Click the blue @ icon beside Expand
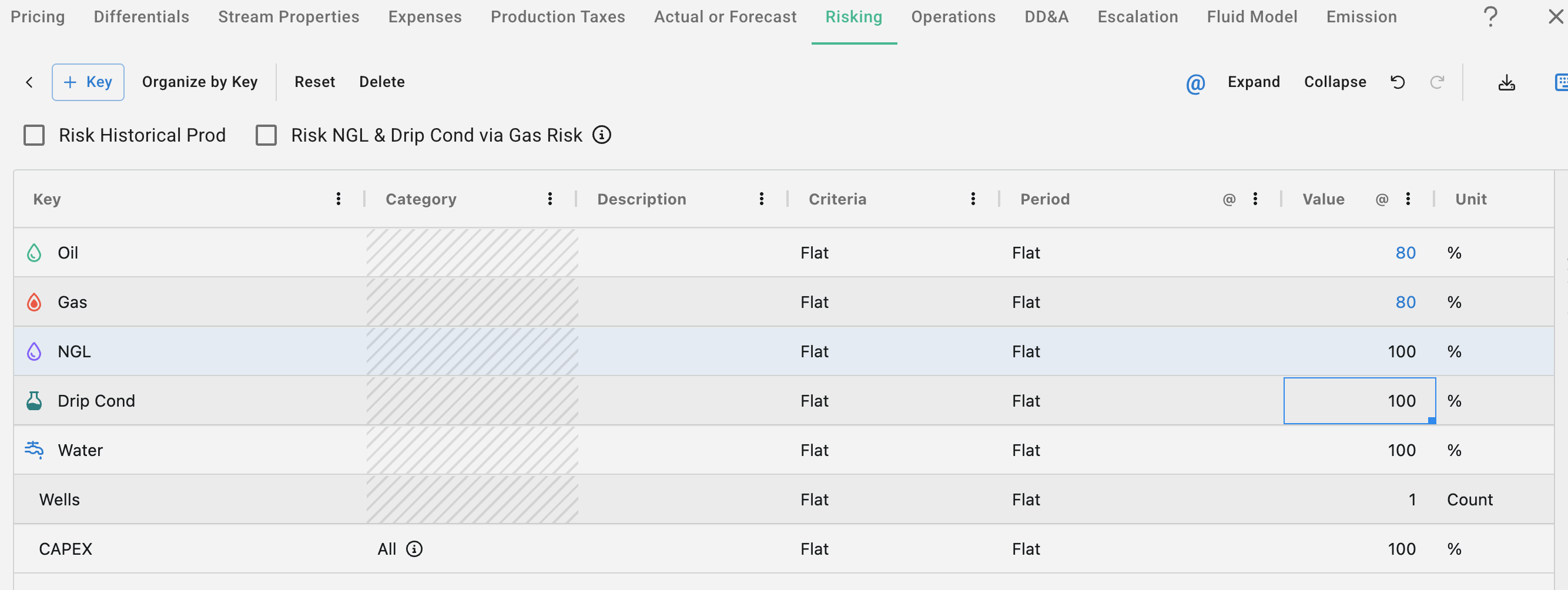1568x590 pixels. pos(1195,83)
